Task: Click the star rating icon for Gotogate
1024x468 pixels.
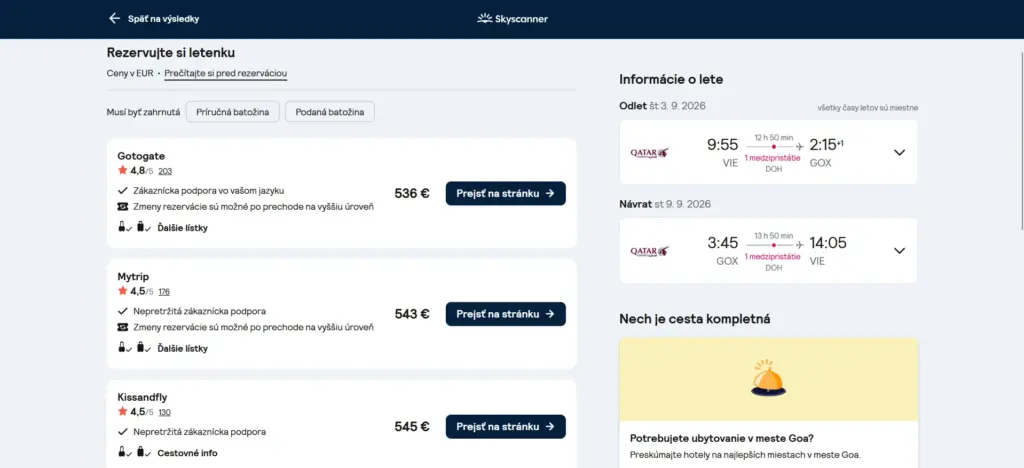Action: (x=122, y=170)
